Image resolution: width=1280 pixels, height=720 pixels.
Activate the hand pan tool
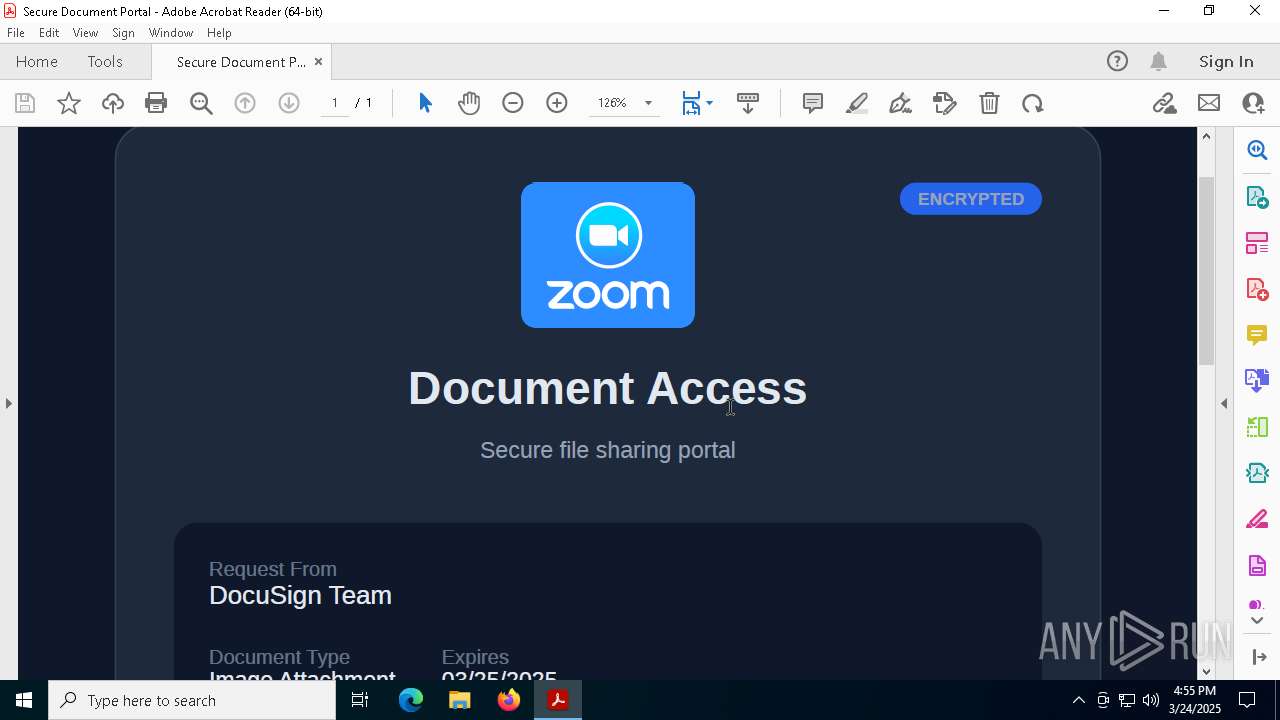coord(469,103)
